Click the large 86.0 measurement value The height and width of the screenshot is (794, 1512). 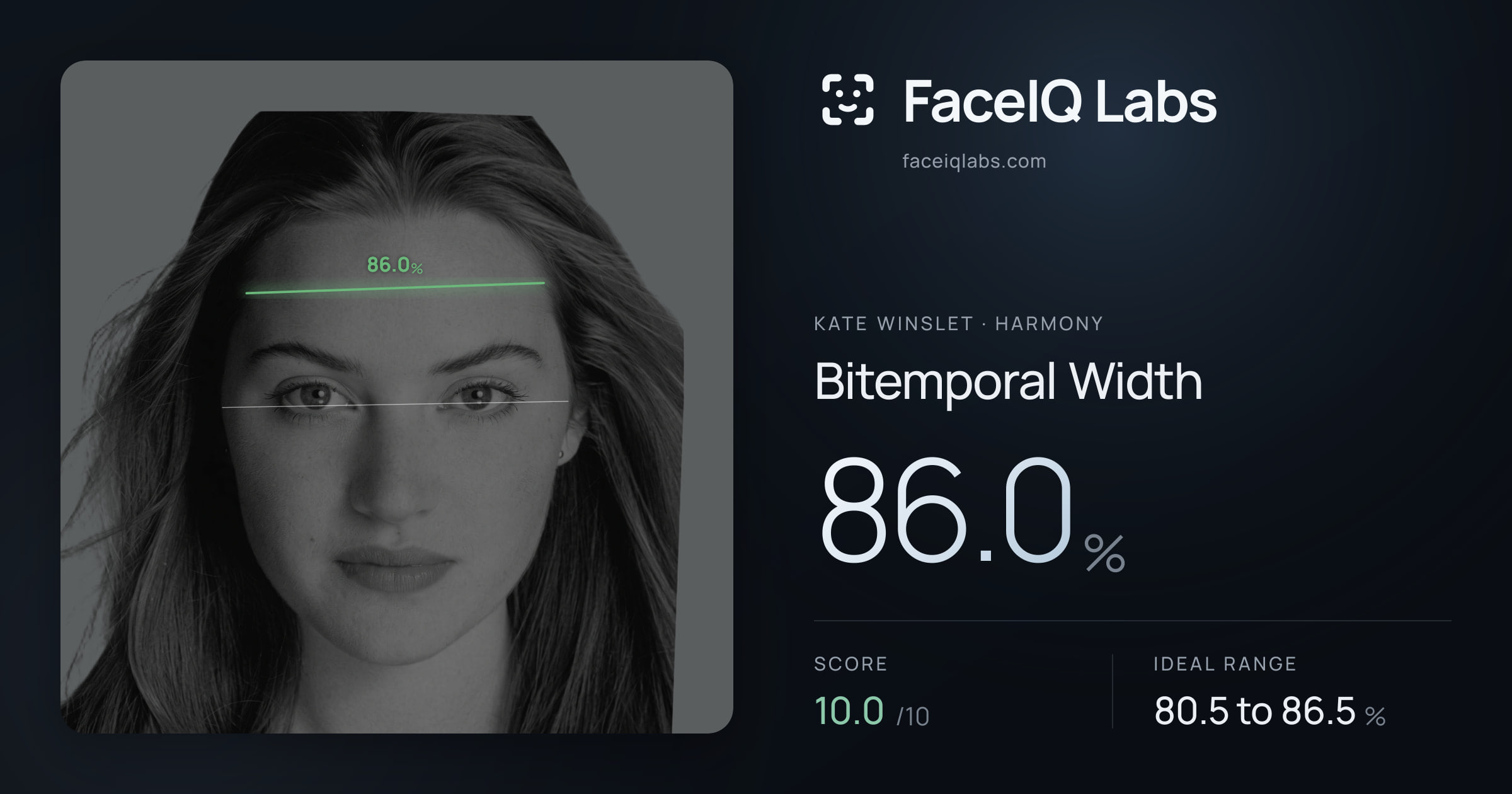click(945, 510)
